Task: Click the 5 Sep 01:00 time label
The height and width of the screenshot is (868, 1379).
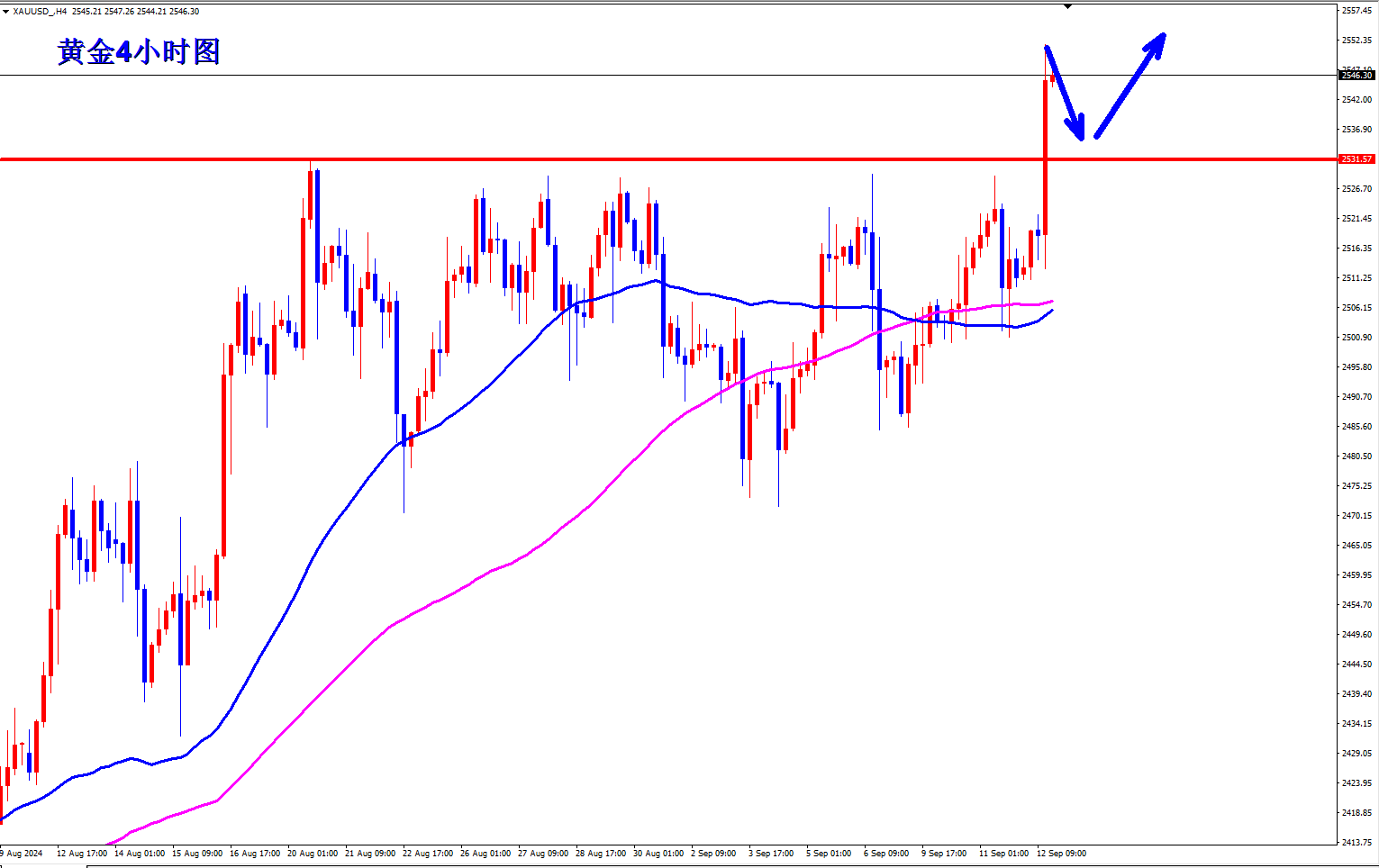Action: (x=829, y=854)
